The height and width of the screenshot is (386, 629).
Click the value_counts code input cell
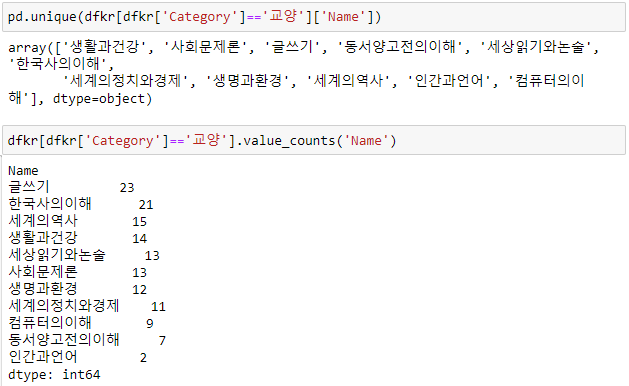point(314,140)
